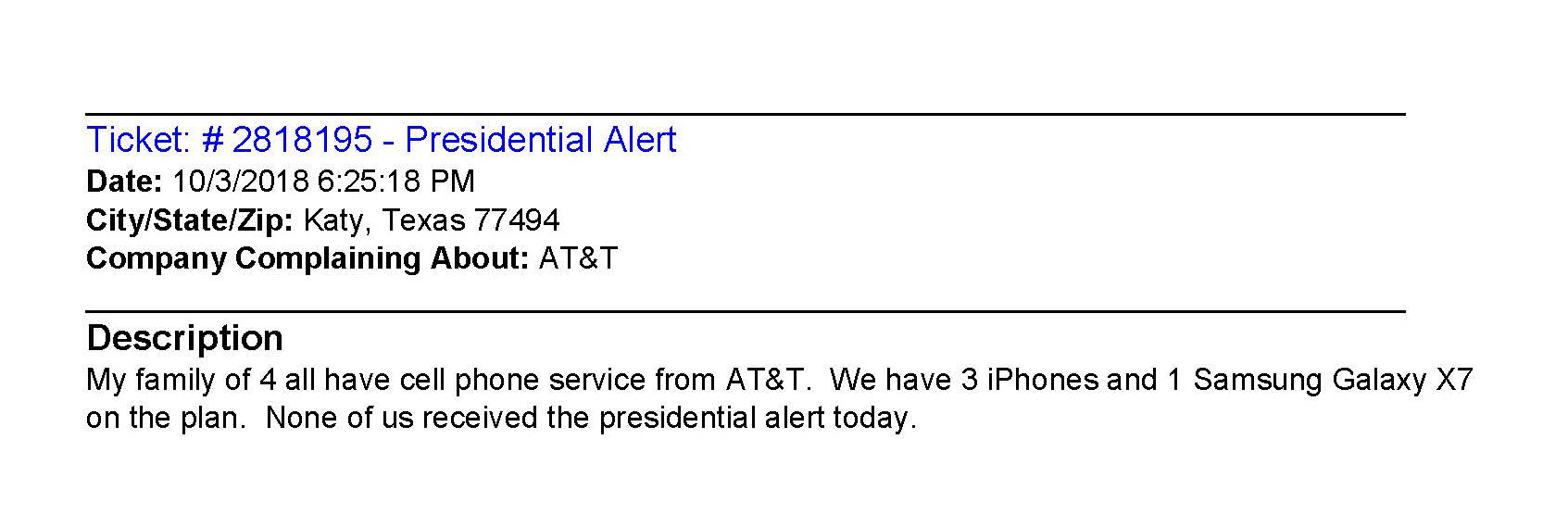Select the "City/State/Zip:" label

[x=190, y=220]
